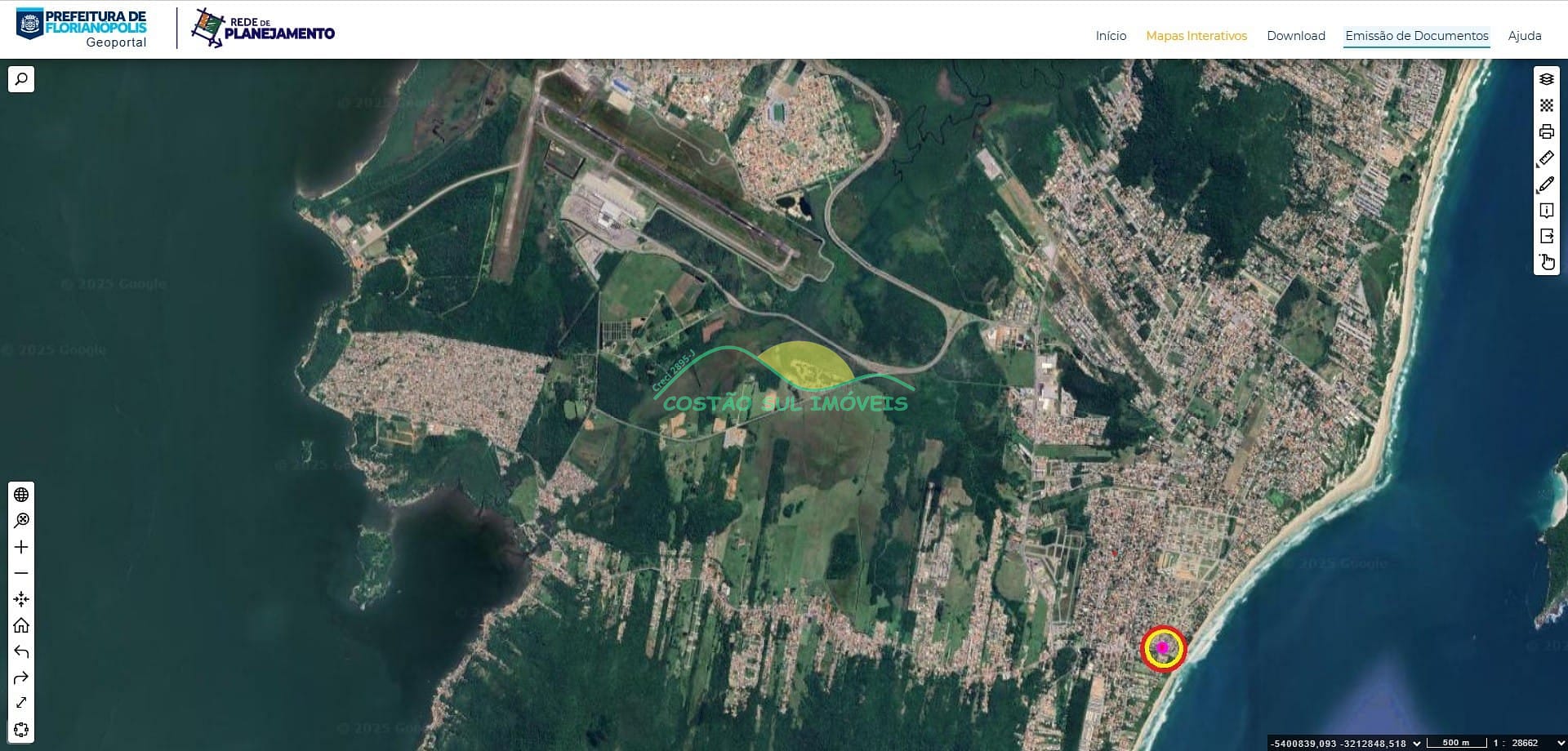Screen dimensions: 1568x751
Task: Go to the Download page
Action: coord(1296,36)
